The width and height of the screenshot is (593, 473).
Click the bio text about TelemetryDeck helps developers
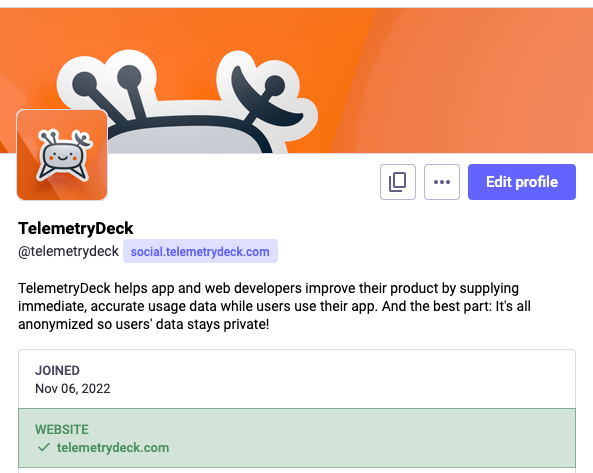pos(275,306)
